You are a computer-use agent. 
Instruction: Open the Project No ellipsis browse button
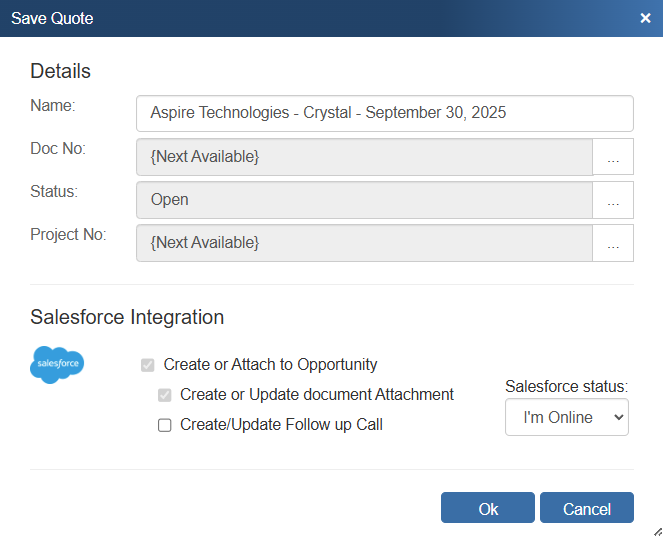click(613, 243)
